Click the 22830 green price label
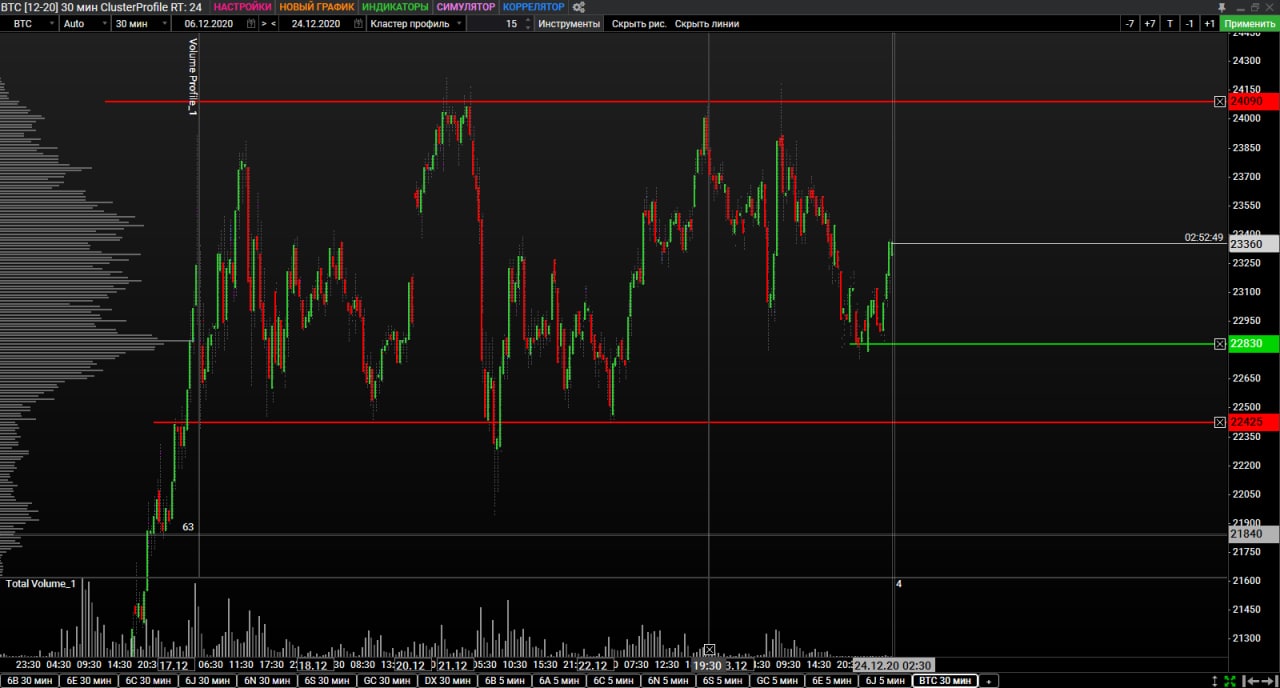The height and width of the screenshot is (688, 1280). (1253, 344)
